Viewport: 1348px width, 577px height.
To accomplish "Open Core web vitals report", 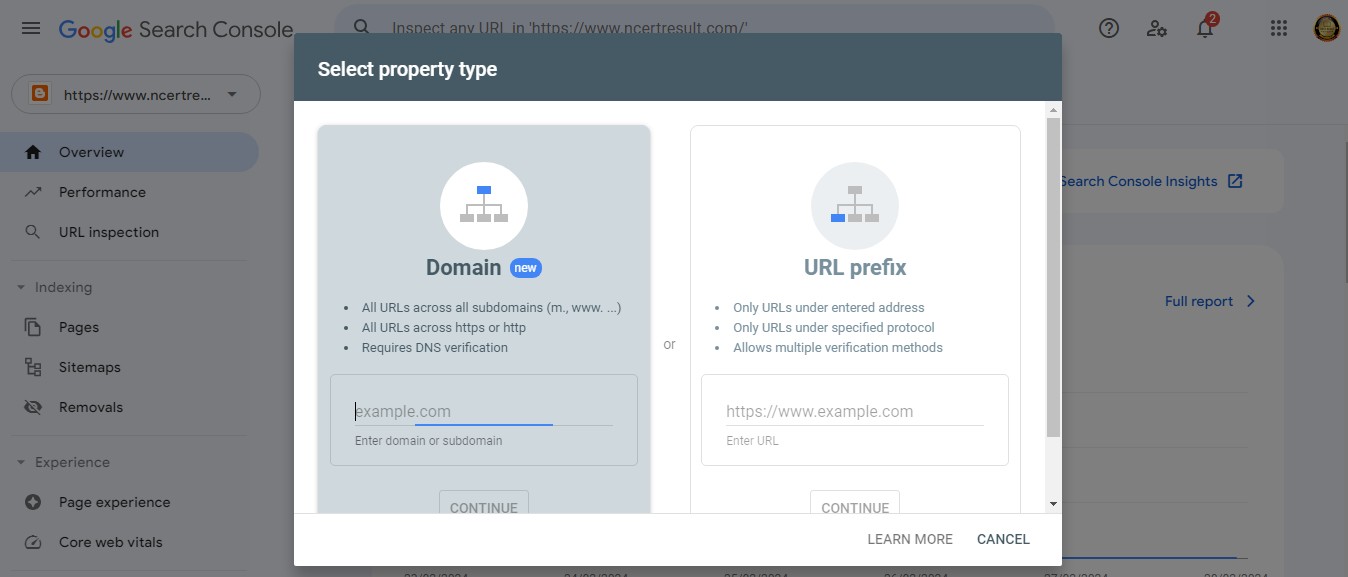I will coord(129,542).
